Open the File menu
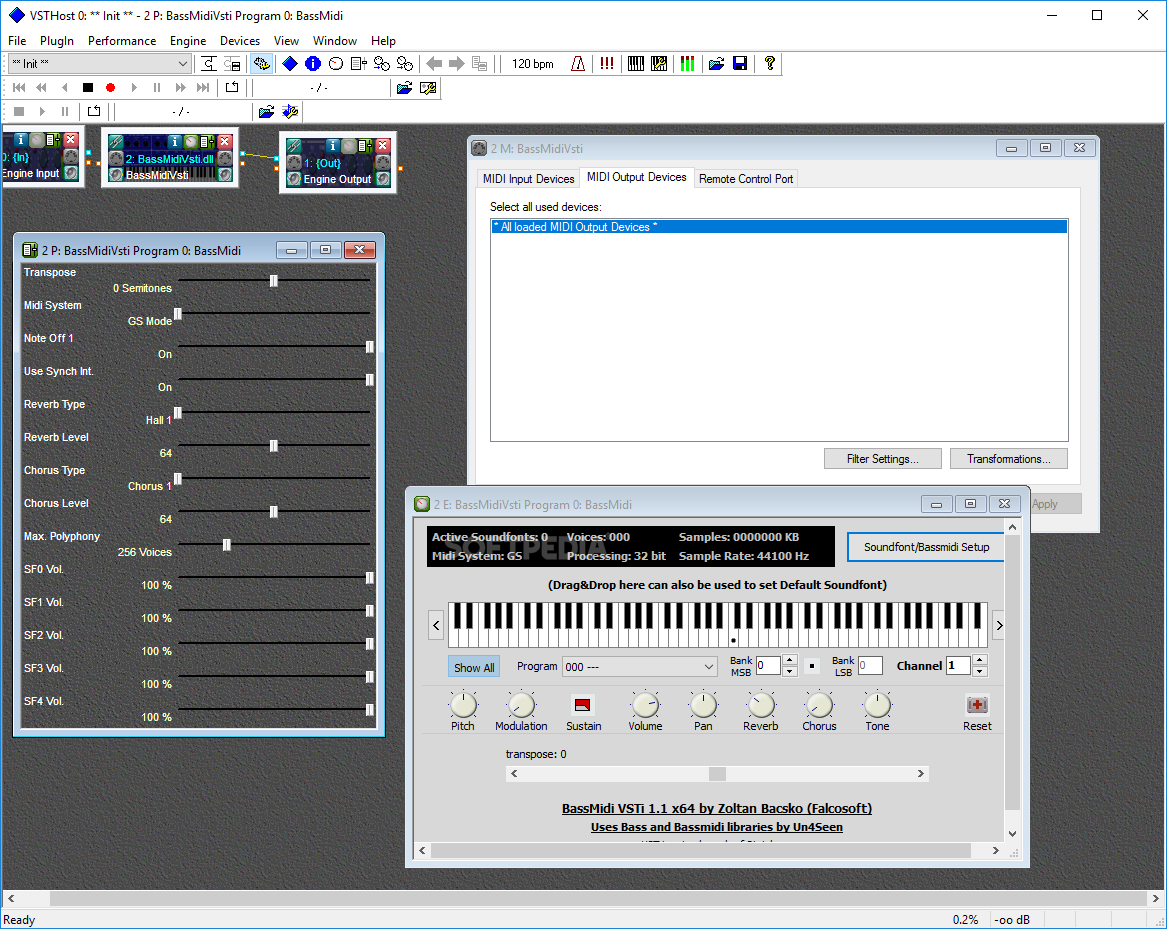Image resolution: width=1167 pixels, height=929 pixels. [x=17, y=41]
